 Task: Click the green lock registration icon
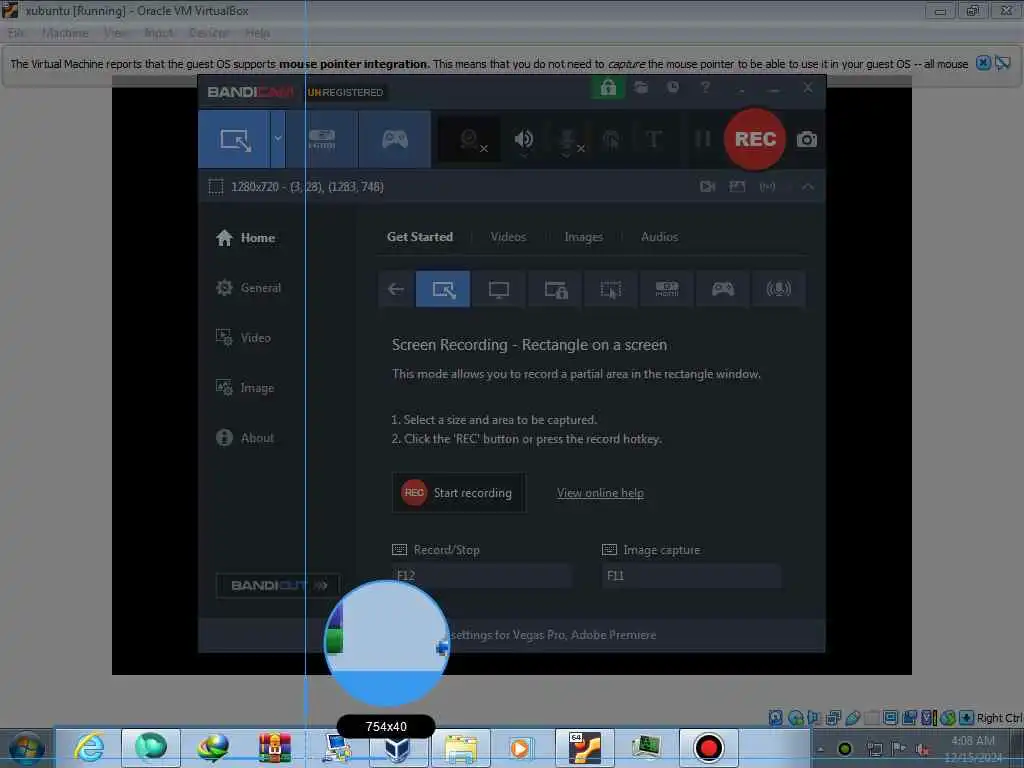point(608,88)
